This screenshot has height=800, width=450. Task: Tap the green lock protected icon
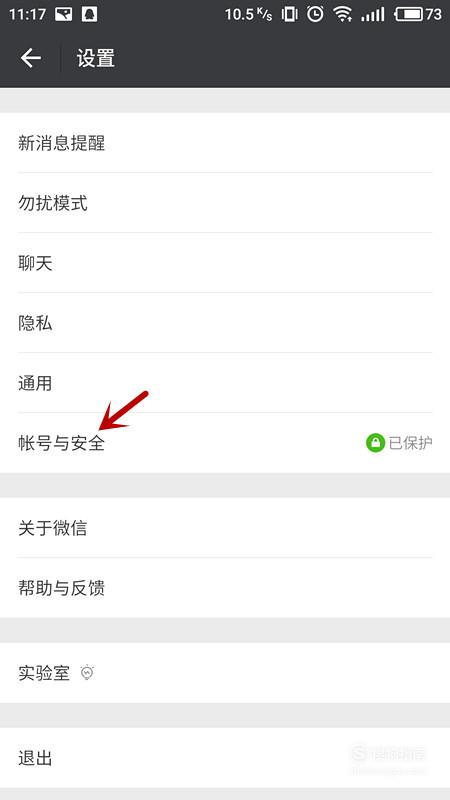[375, 443]
